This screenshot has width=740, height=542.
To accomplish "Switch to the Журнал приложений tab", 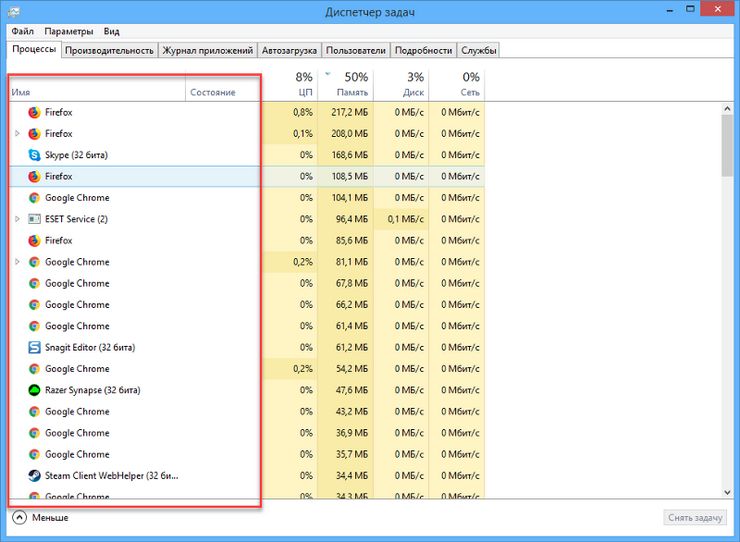I will (x=208, y=51).
